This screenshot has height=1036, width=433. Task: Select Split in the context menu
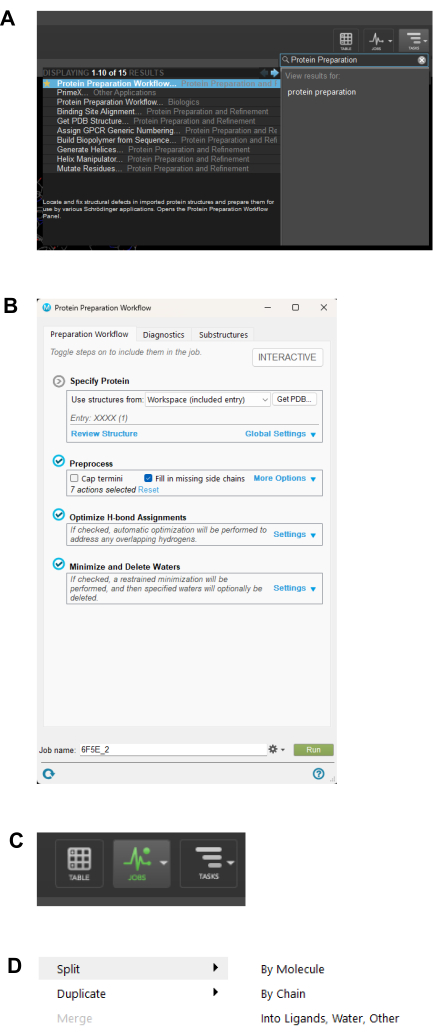click(133, 969)
